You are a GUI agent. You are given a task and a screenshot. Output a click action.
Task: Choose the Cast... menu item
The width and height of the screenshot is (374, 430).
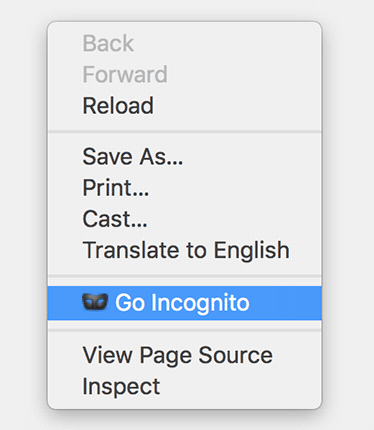pos(185,219)
